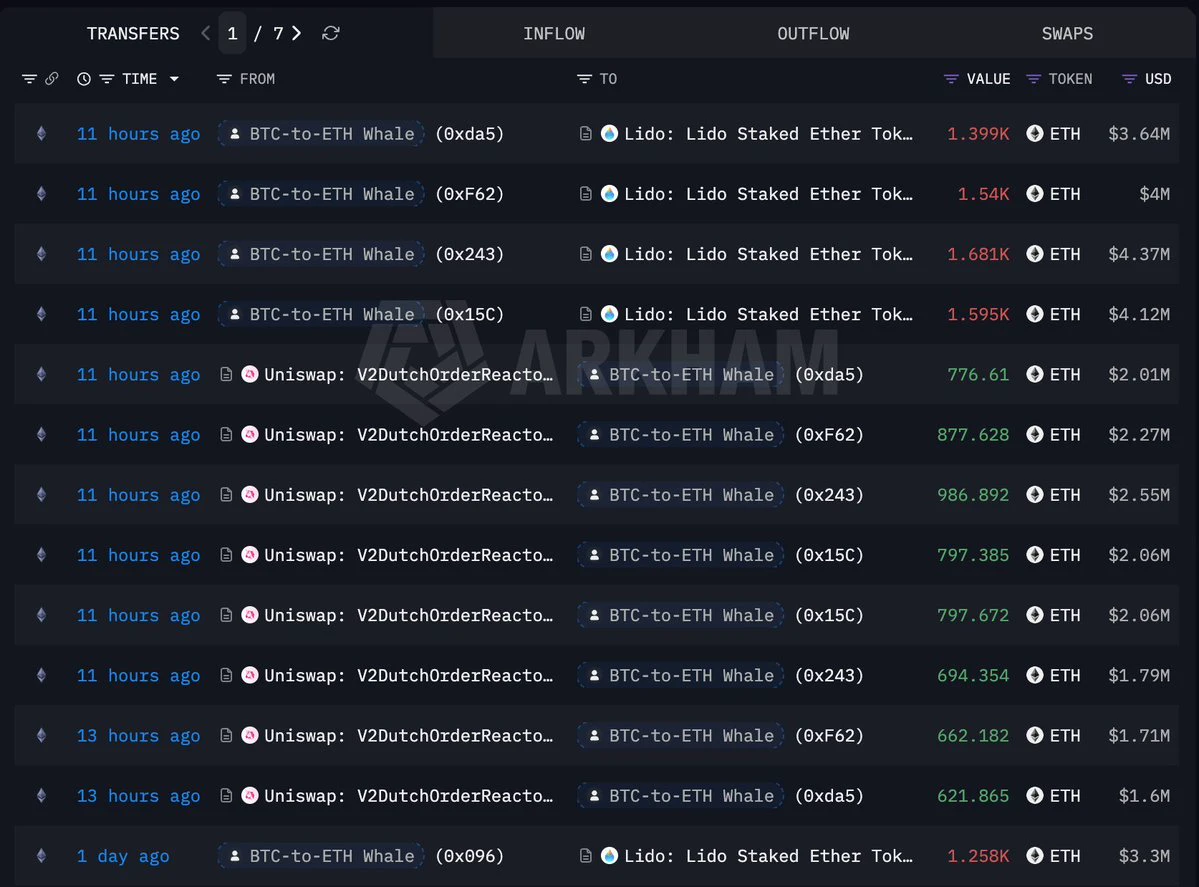The image size is (1199, 887).
Task: Open BTC-to-ETH Whale sender tag (0x243) in 1.681K row
Action: [321, 254]
